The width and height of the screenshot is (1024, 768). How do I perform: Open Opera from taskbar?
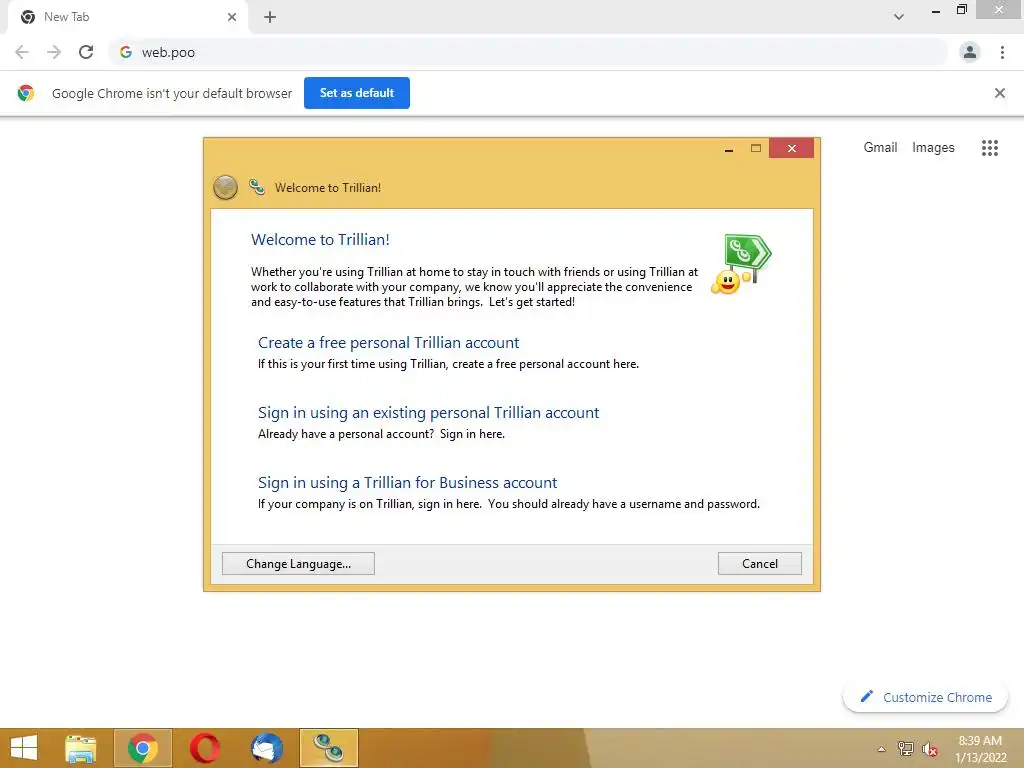click(205, 748)
